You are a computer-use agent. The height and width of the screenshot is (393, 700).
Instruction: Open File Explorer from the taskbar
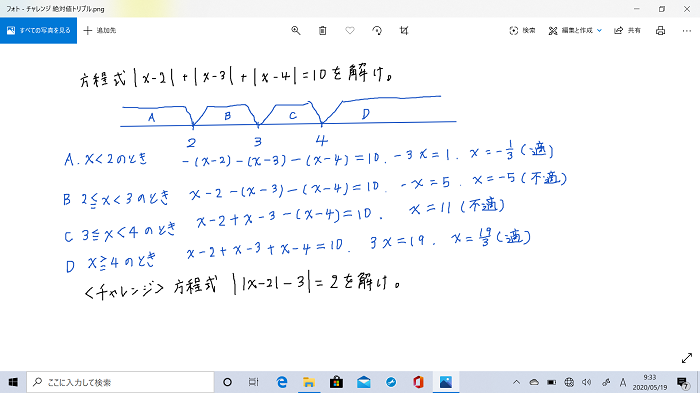tap(308, 382)
